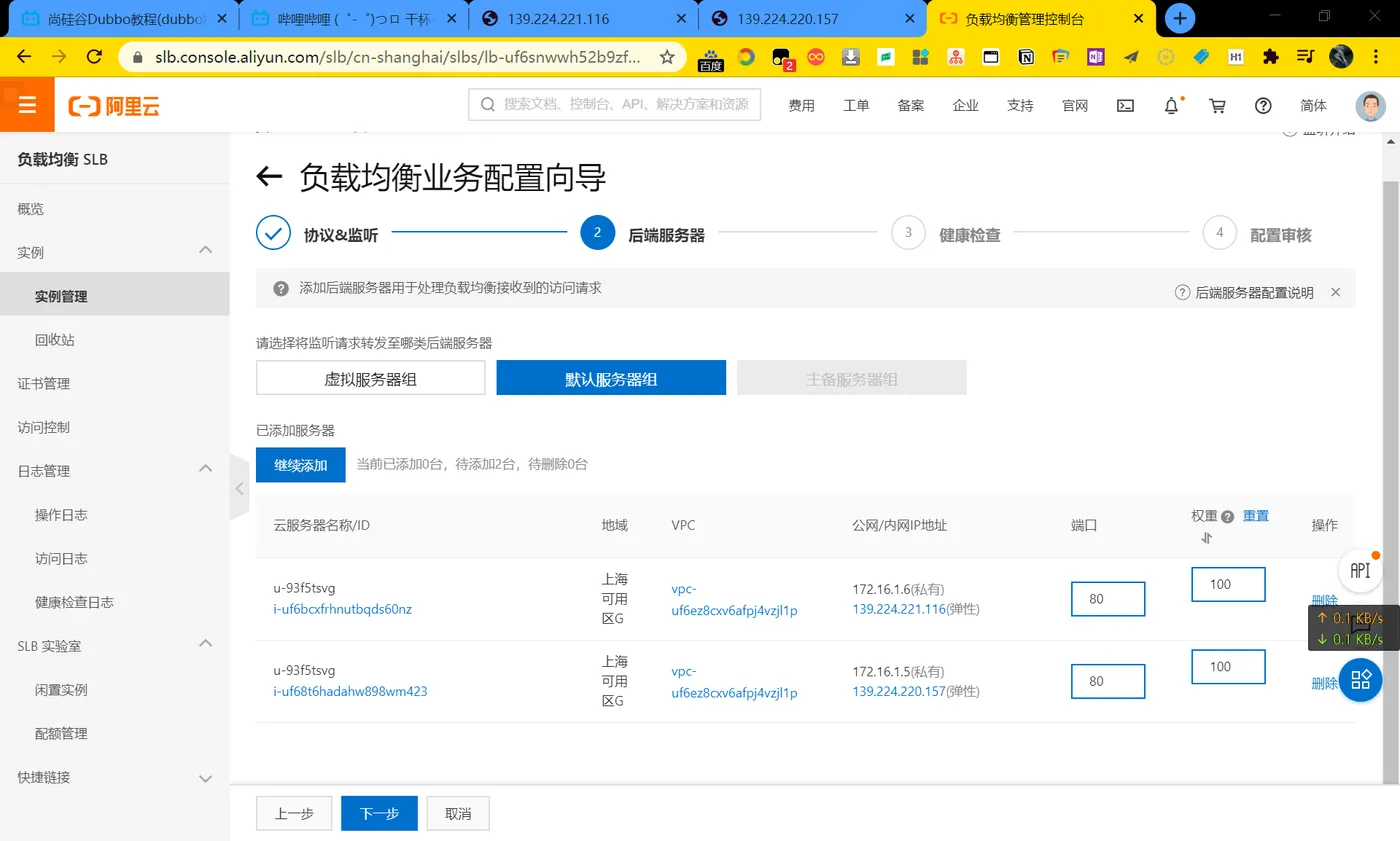Screen dimensions: 1400x841
Task: Open the Notion extension
Action: [1026, 57]
